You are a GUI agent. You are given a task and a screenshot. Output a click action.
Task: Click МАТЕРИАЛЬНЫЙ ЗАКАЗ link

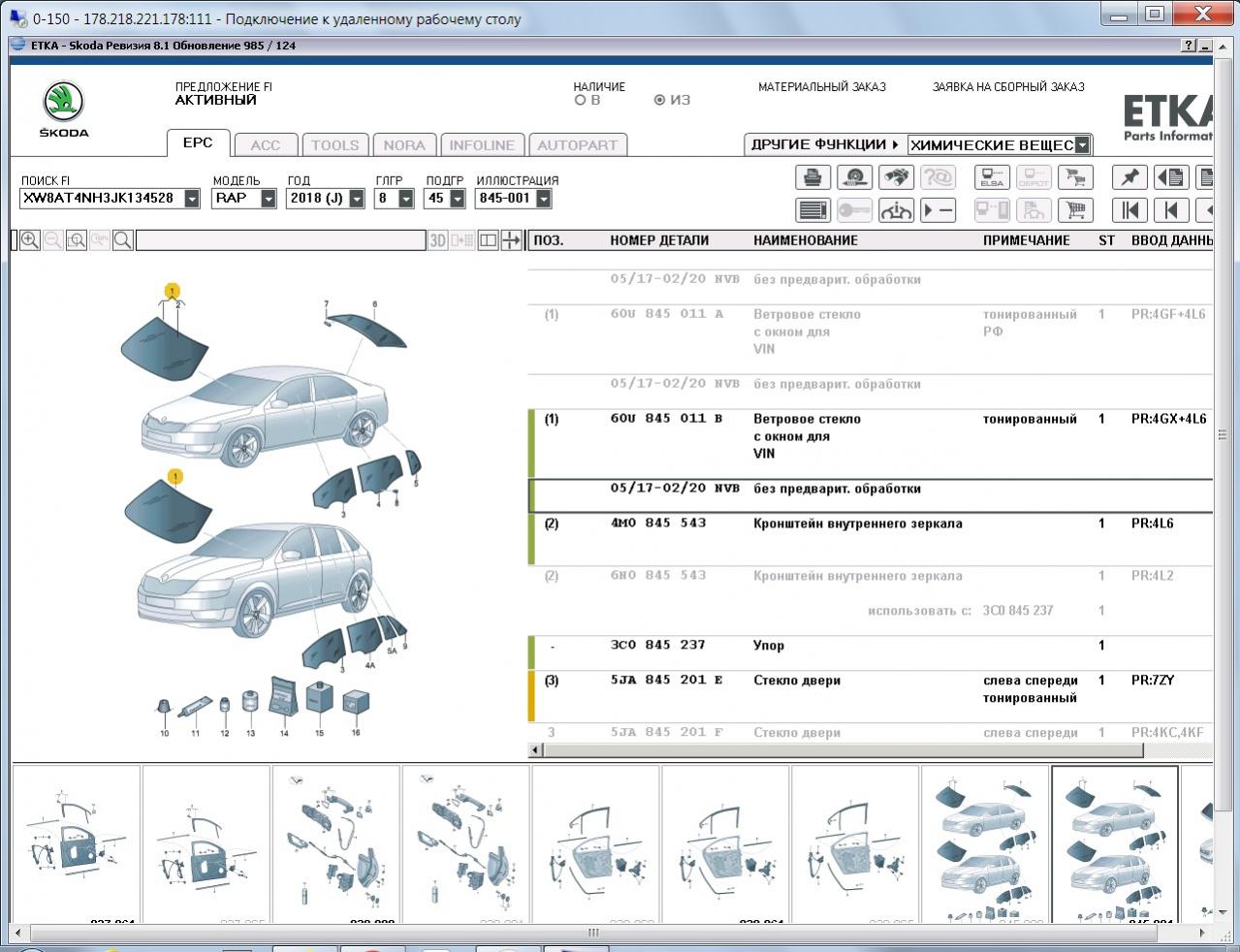pyautogui.click(x=822, y=87)
